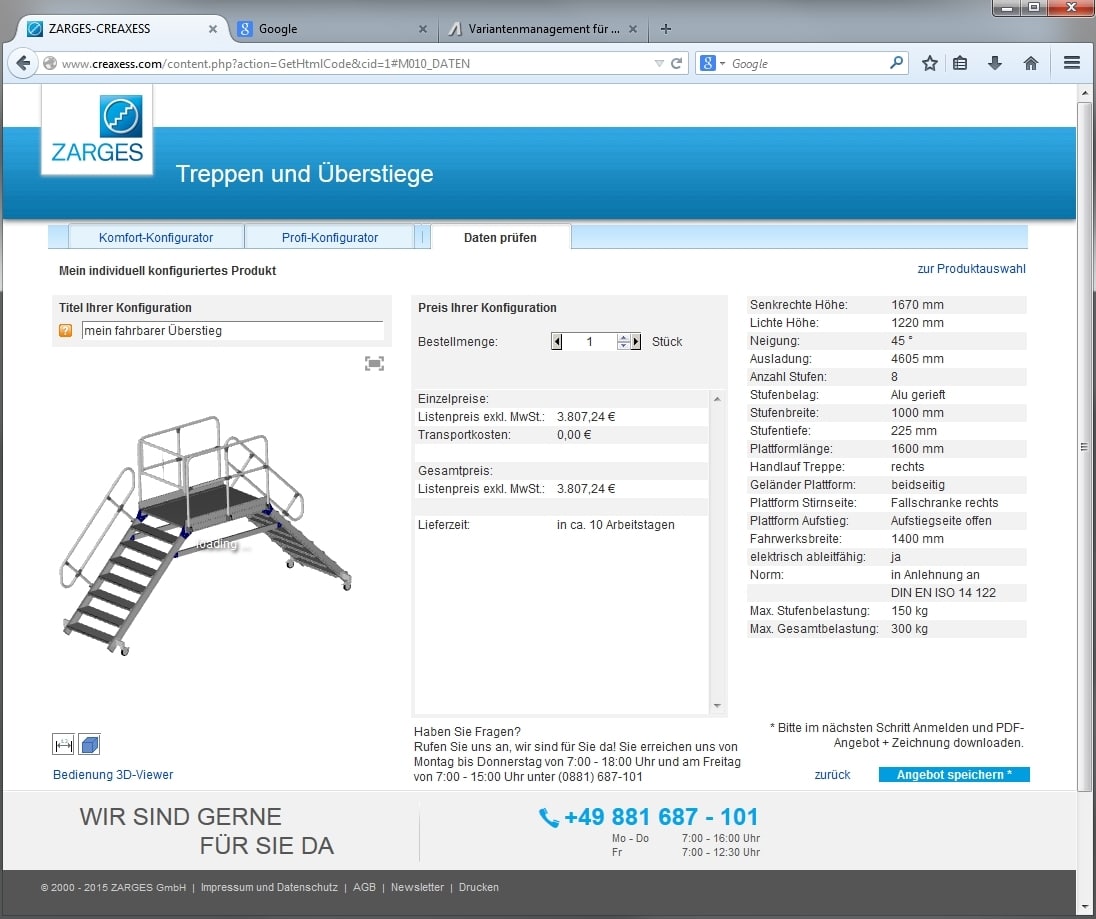
Task: Select the Senkrechte Höhe value 1670 mm
Action: 917,305
